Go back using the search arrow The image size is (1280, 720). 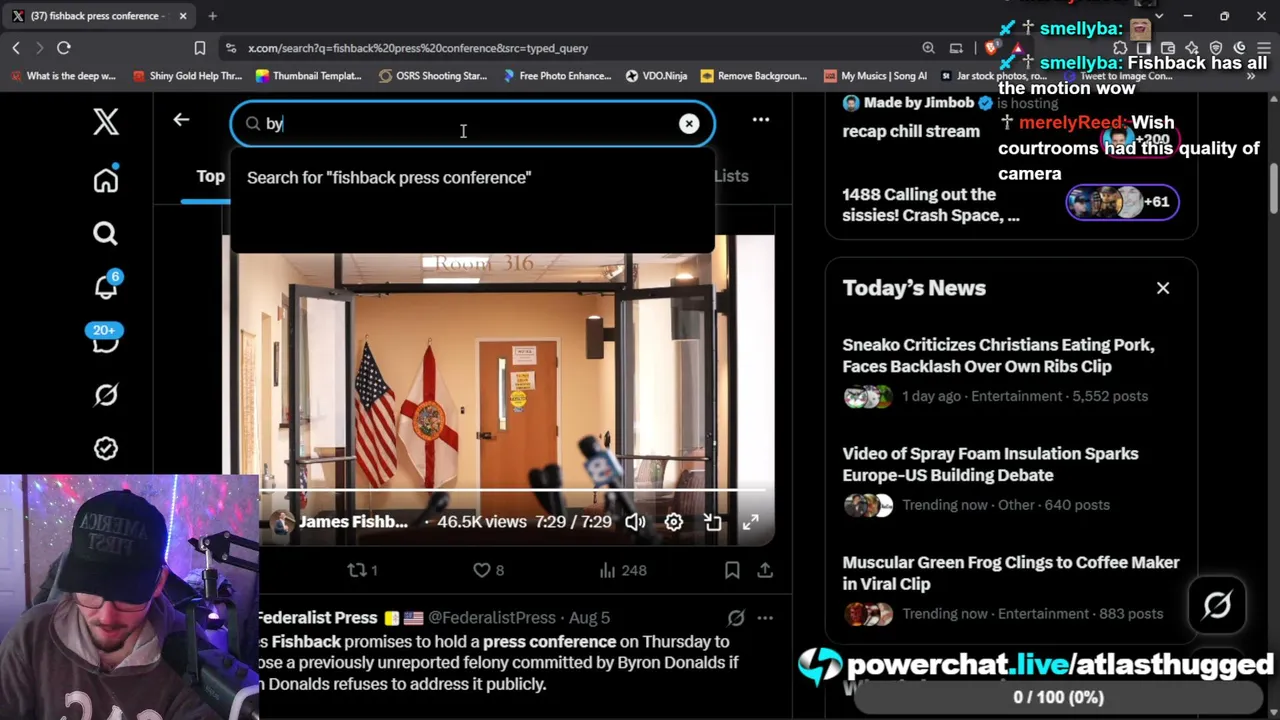pos(181,120)
